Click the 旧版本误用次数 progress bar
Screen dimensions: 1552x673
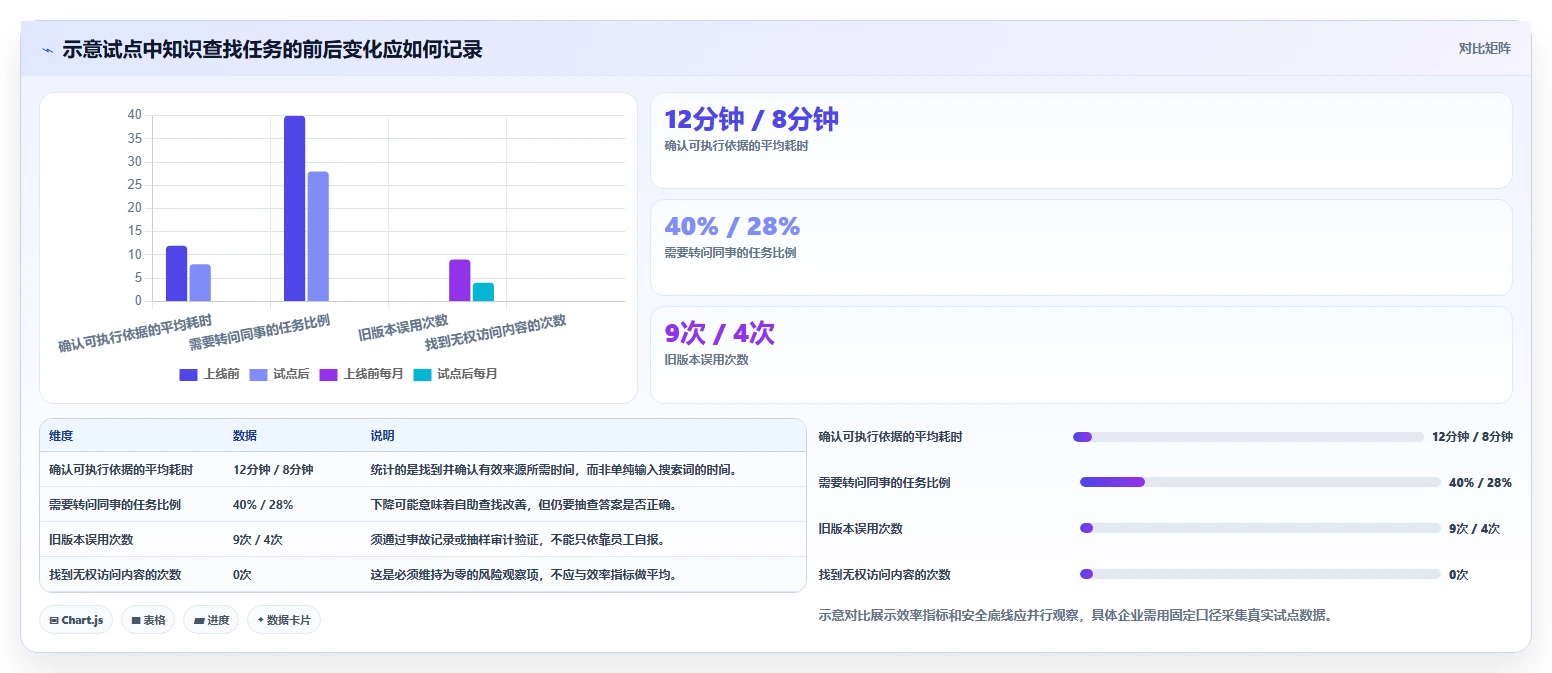click(x=1260, y=528)
